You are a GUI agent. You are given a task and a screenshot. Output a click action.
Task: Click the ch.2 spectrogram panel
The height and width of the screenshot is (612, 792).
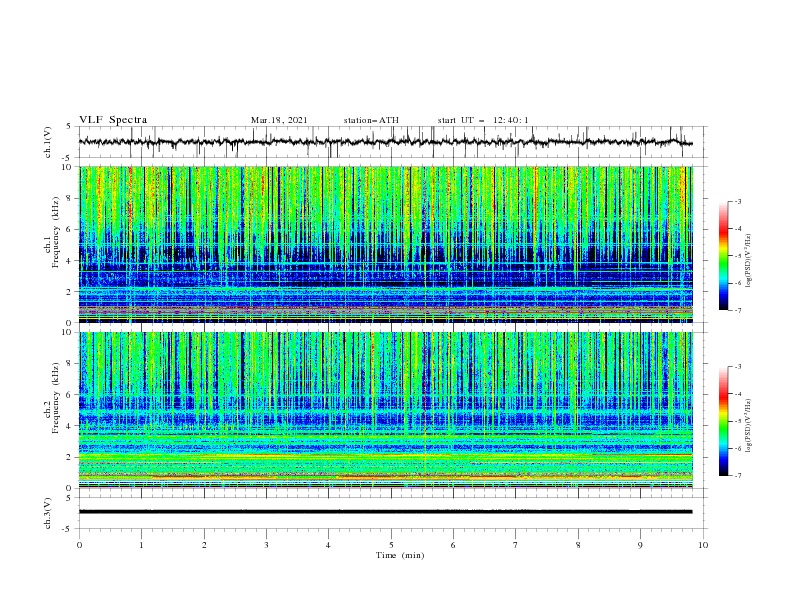pyautogui.click(x=386, y=410)
